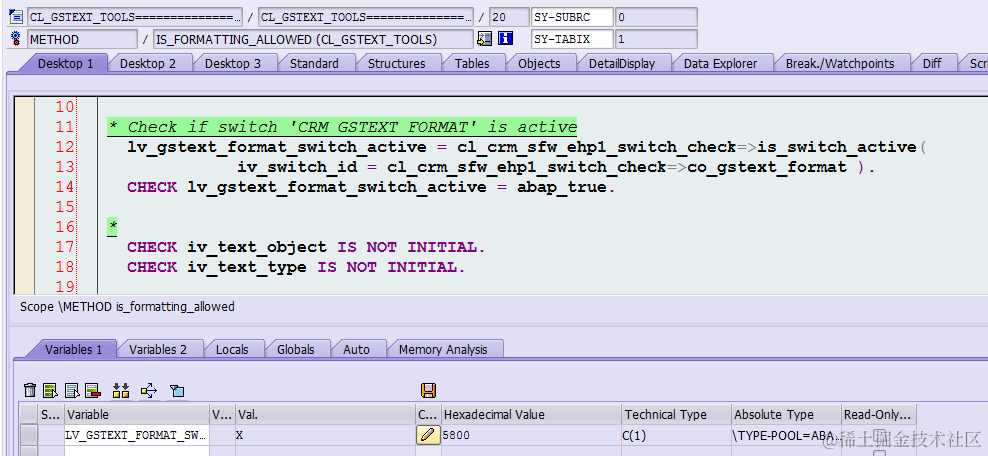Select the Objects tab
988x456 pixels.
(539, 64)
